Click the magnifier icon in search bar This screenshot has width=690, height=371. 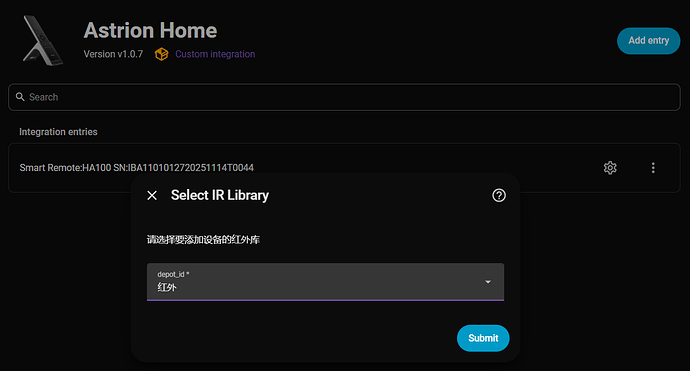tap(20, 97)
